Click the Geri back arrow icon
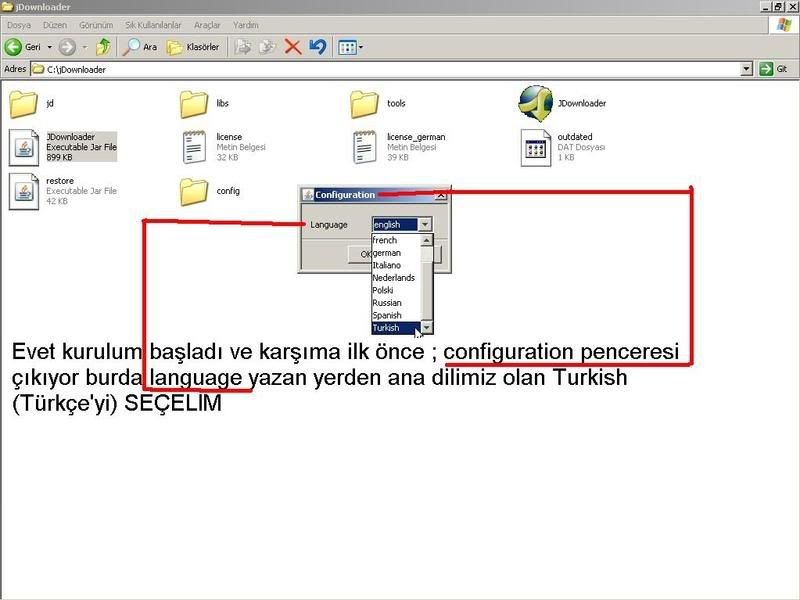 click(x=13, y=47)
